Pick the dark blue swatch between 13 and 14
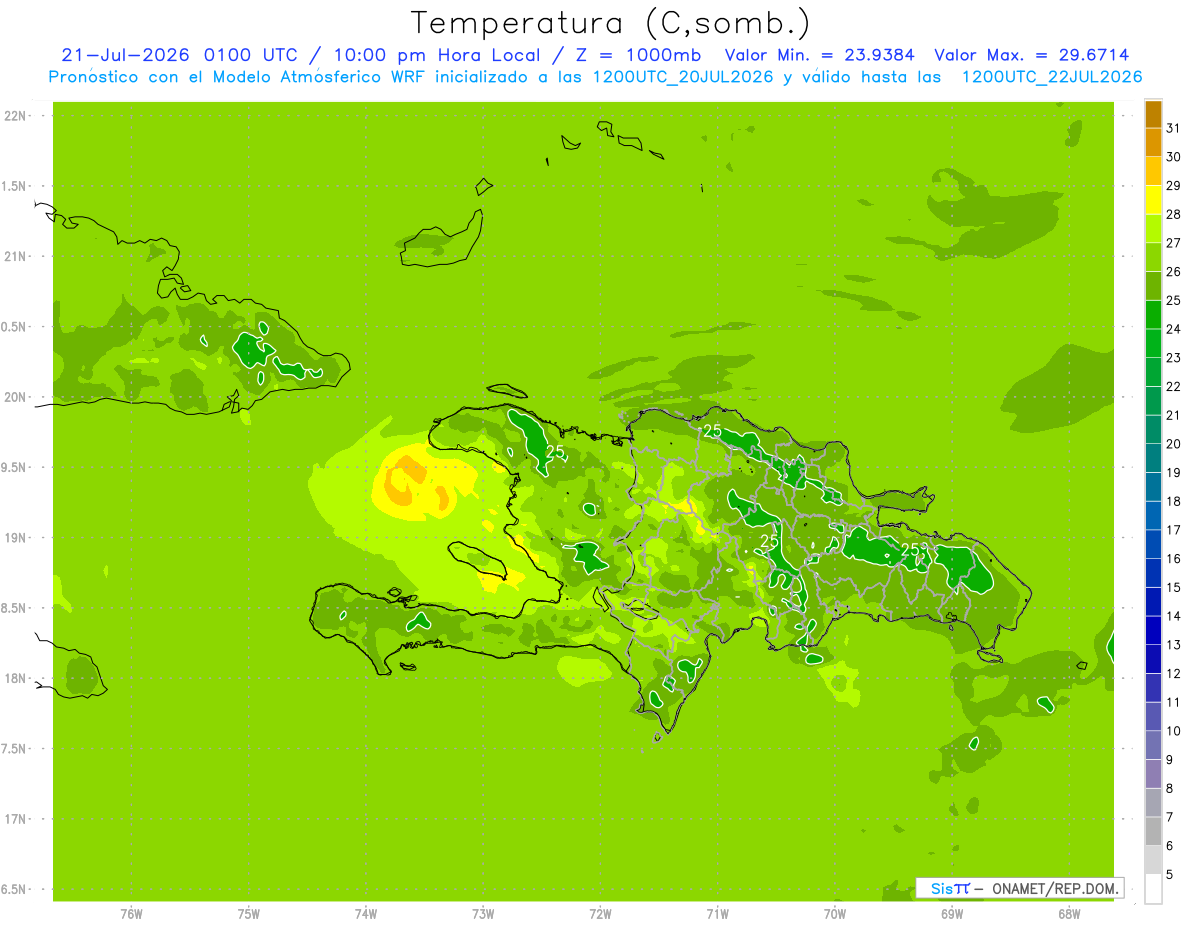Image resolution: width=1200 pixels, height=927 pixels. tap(1153, 630)
